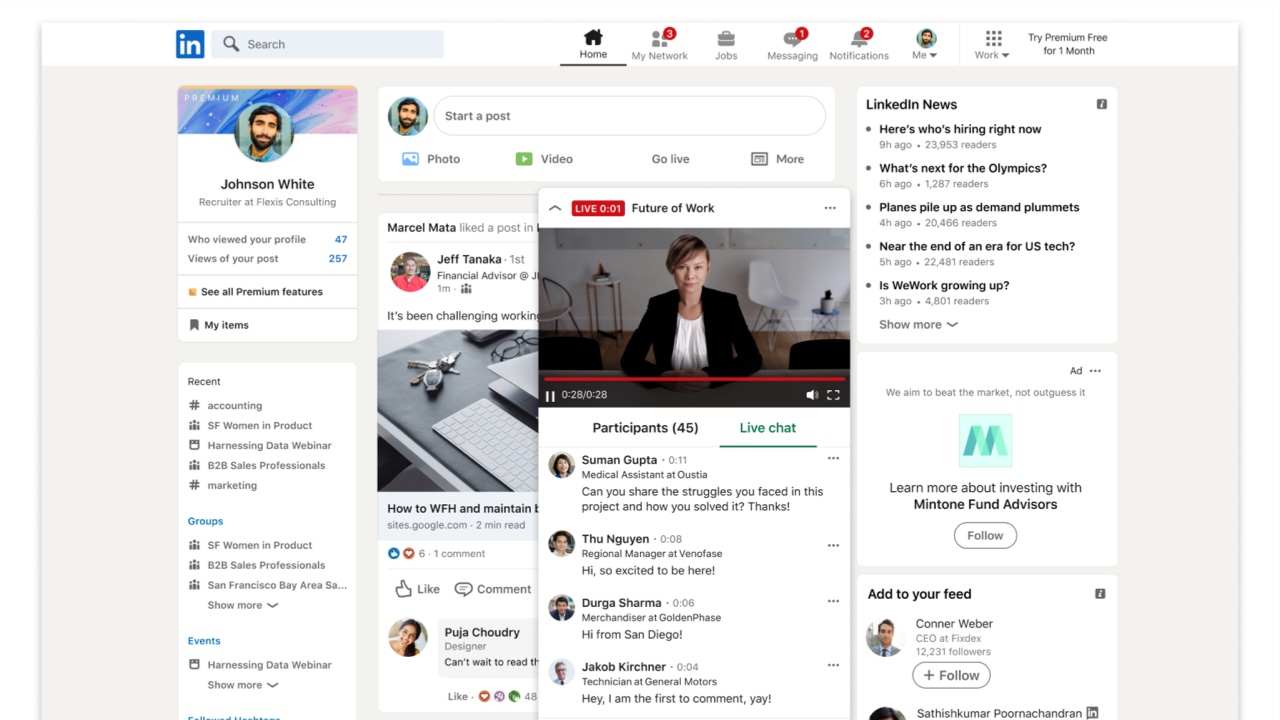
Task: Open Conner Weber's profile photo
Action: point(885,638)
